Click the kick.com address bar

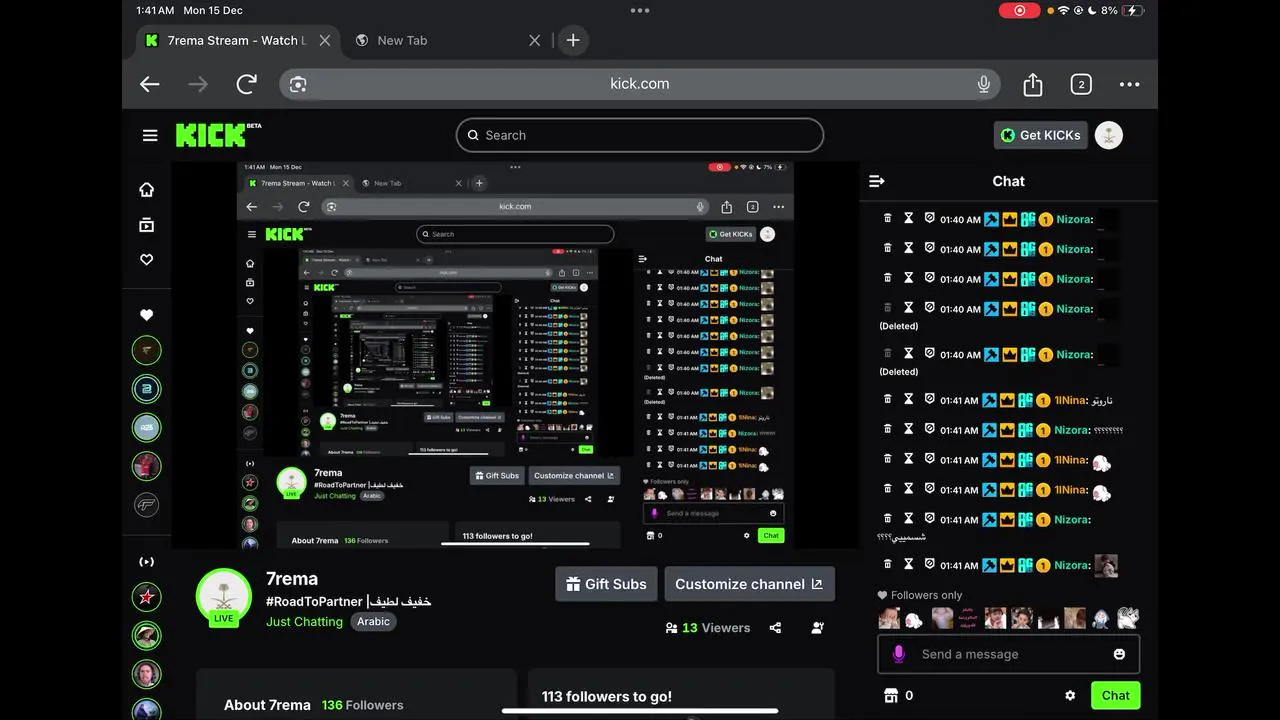coord(640,84)
